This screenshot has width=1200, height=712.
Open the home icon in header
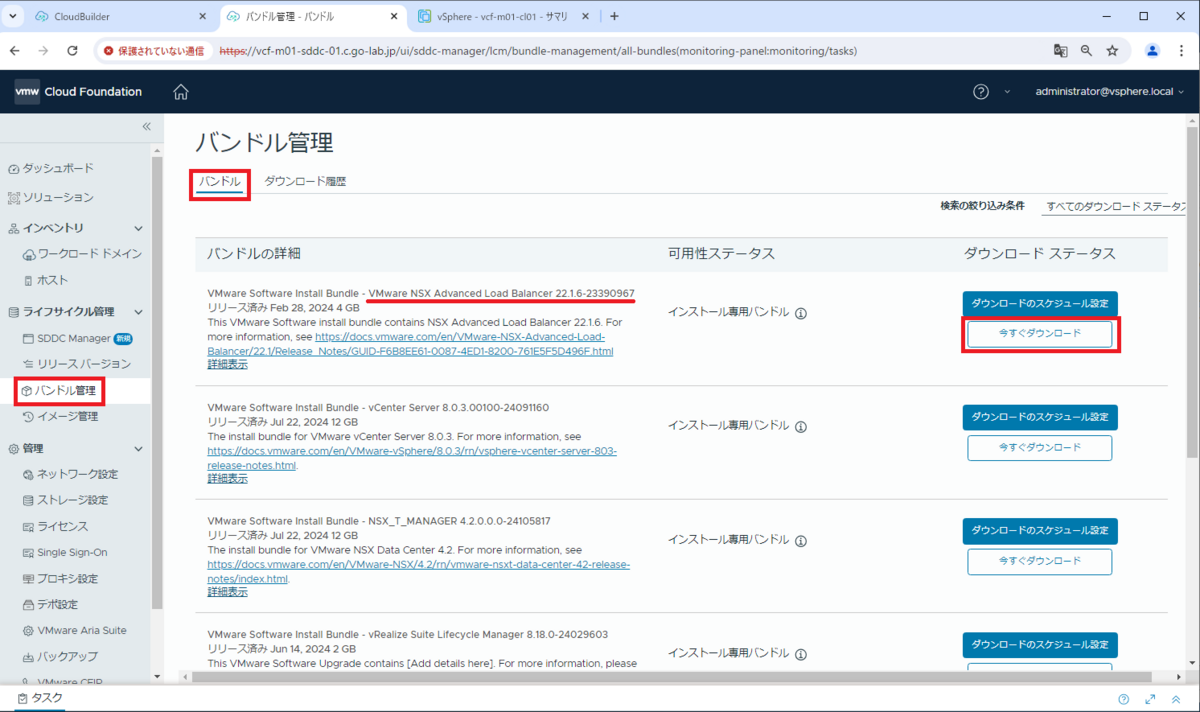181,92
